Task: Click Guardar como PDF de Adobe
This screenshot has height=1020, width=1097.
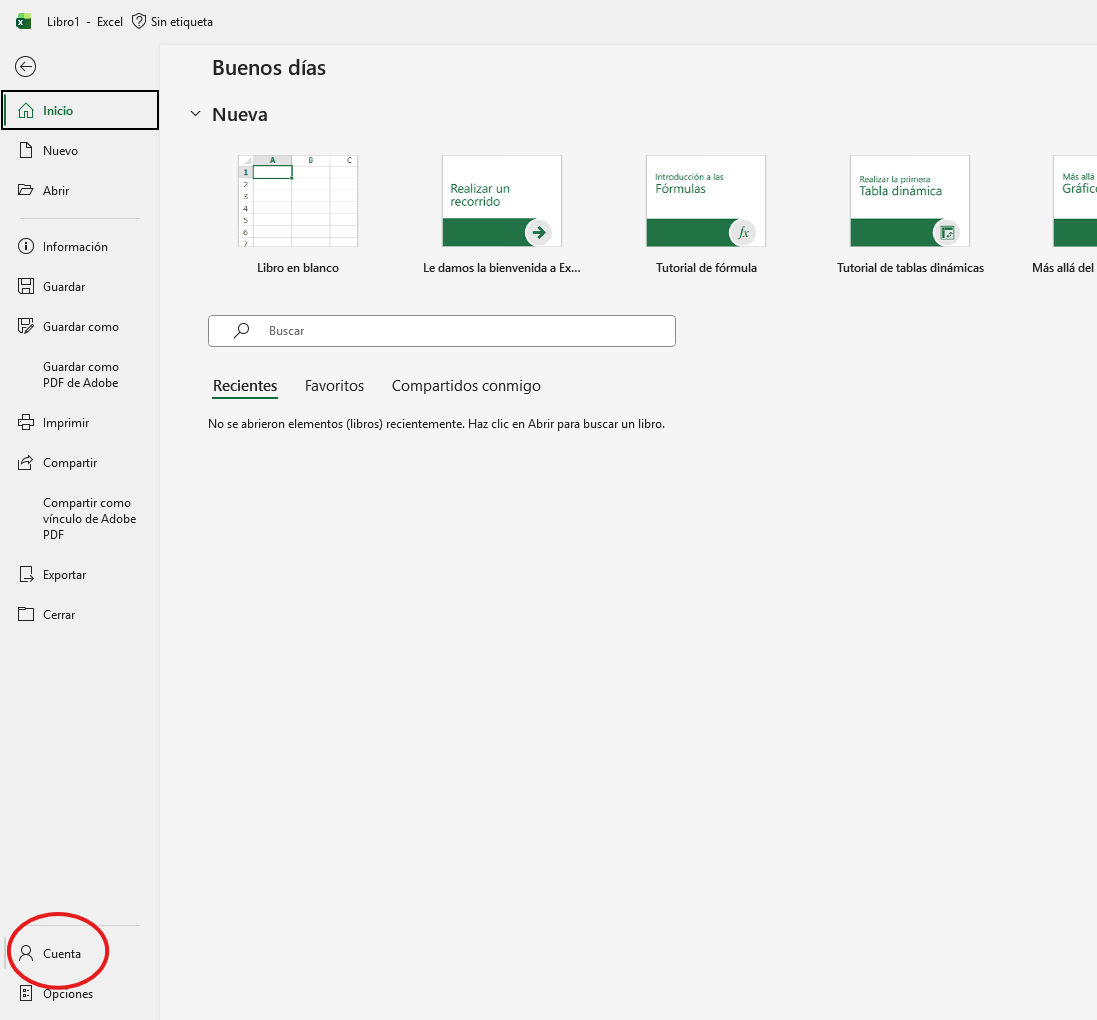Action: pyautogui.click(x=80, y=375)
